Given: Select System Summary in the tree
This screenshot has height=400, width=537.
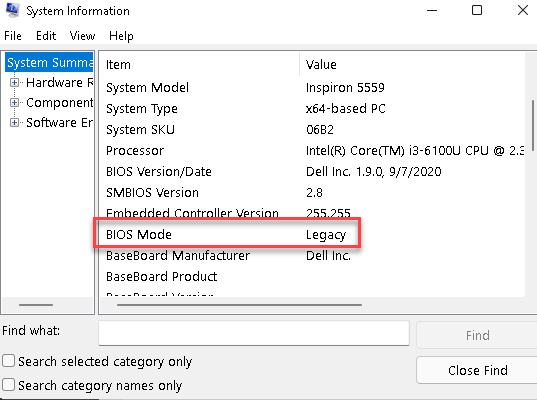Looking at the screenshot, I should 49,62.
